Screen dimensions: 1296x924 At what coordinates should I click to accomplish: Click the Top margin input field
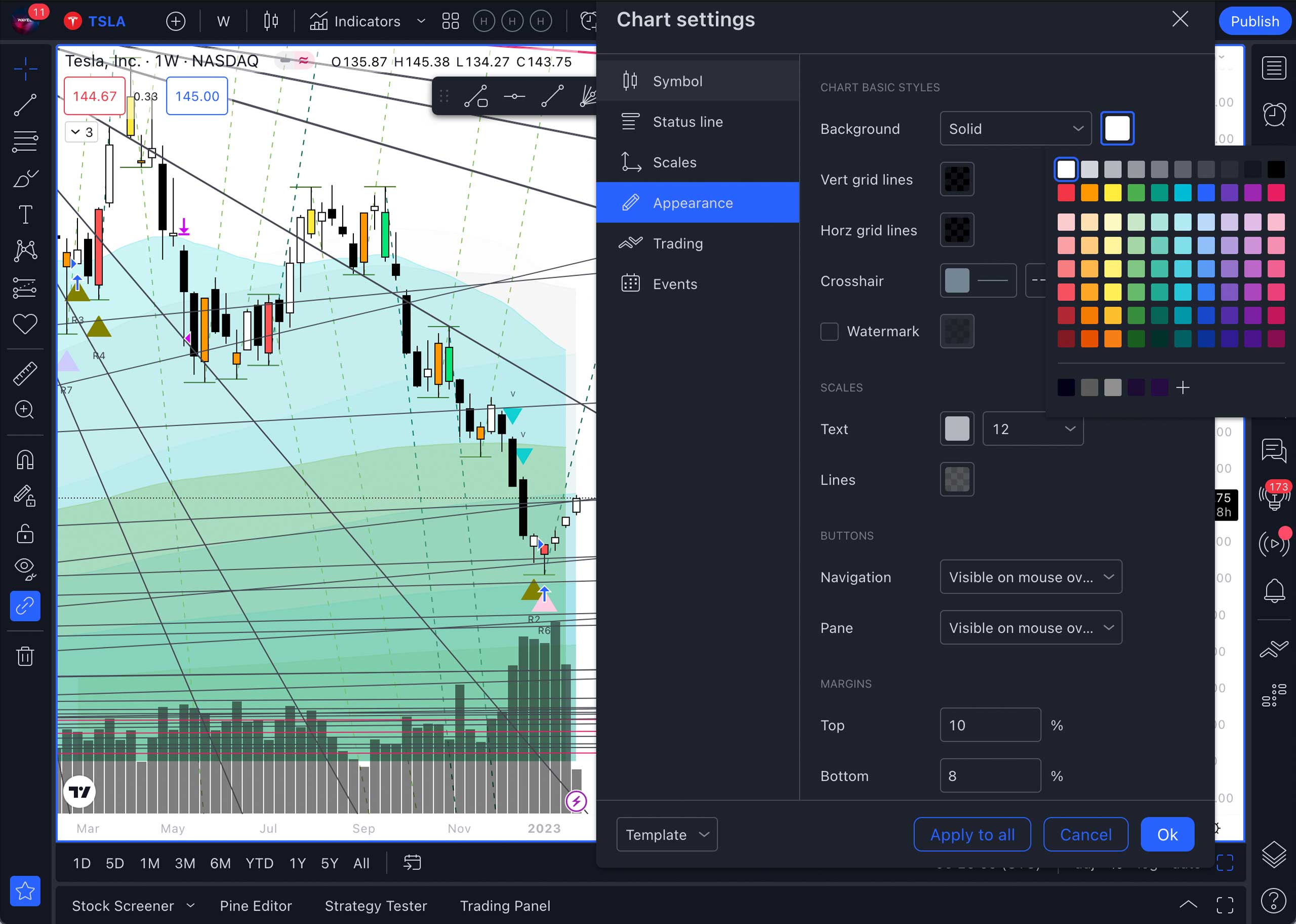click(991, 725)
